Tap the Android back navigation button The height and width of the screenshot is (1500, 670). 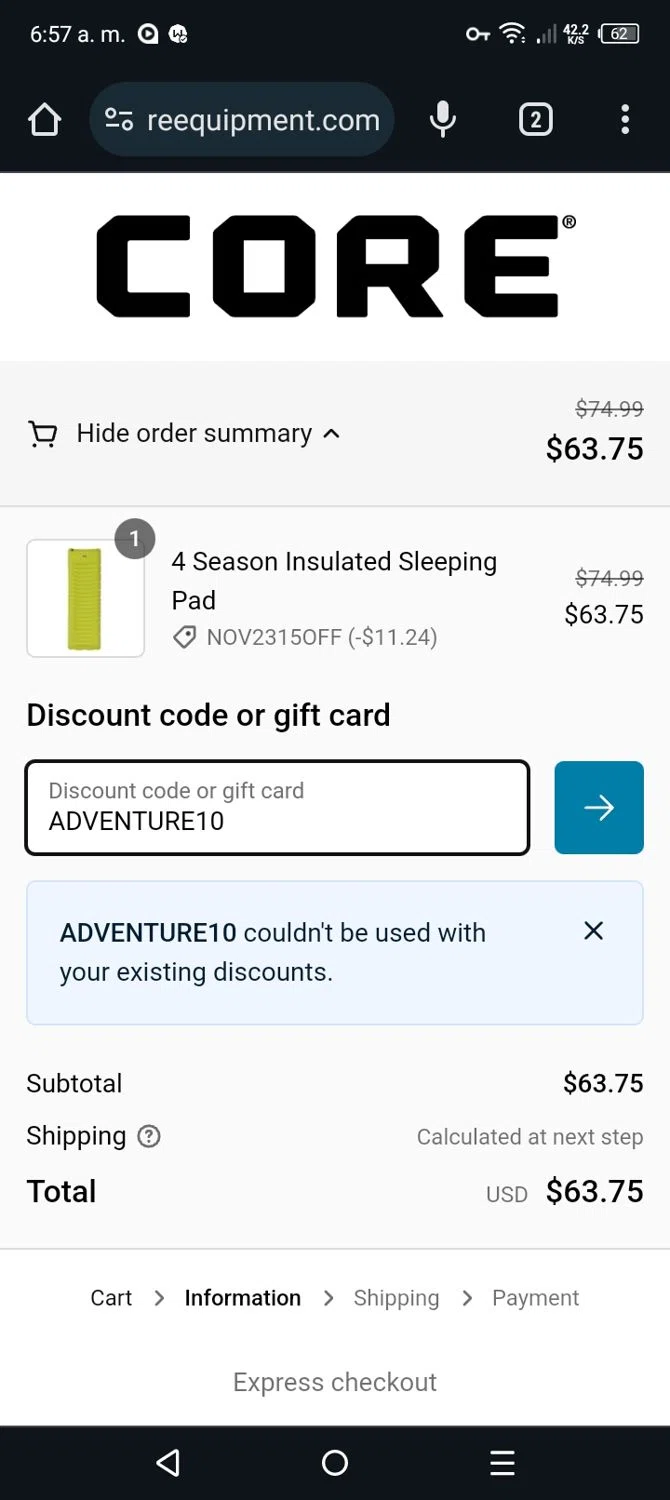click(168, 1463)
